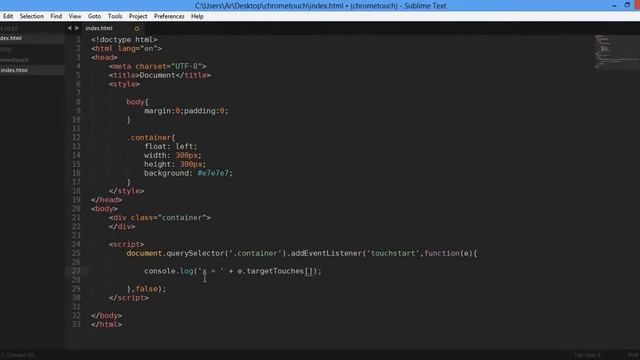Minimize the Sublime Text window

[614, 5]
